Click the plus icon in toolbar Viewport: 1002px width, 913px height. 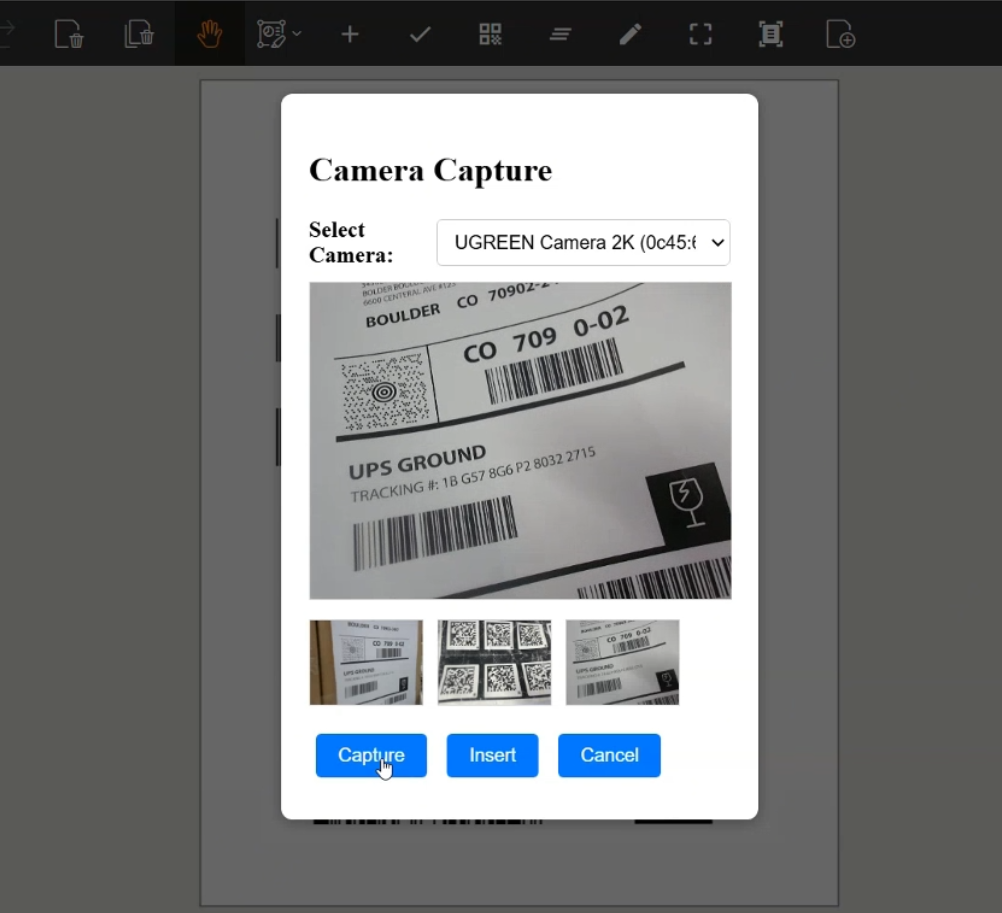coord(349,34)
